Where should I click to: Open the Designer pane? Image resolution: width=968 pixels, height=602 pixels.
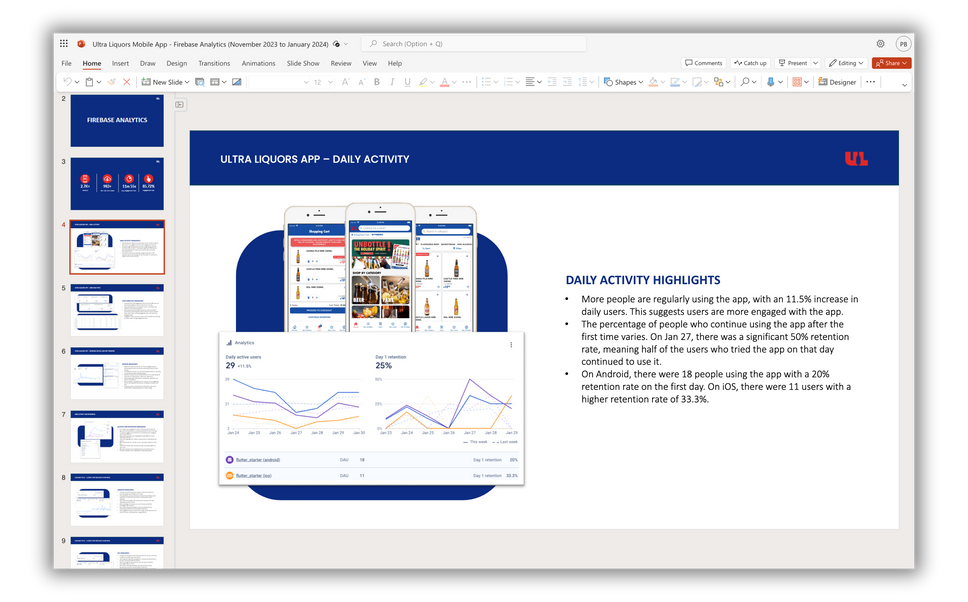coord(837,82)
